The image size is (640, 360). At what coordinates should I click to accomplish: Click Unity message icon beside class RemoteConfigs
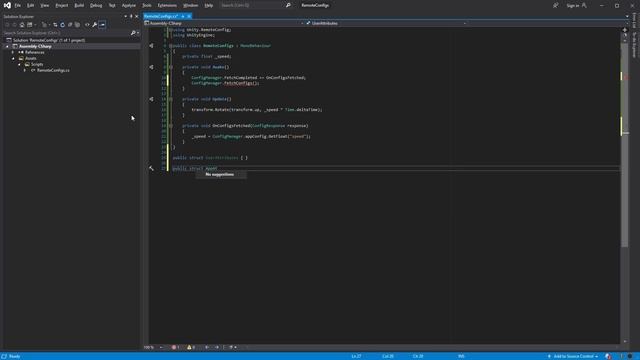tap(151, 46)
